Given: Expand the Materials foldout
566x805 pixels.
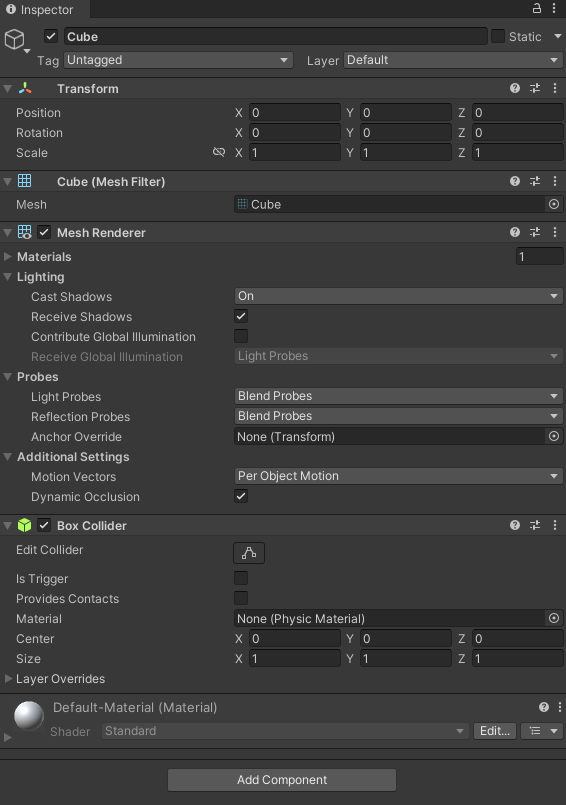Looking at the screenshot, I should pyautogui.click(x=8, y=256).
